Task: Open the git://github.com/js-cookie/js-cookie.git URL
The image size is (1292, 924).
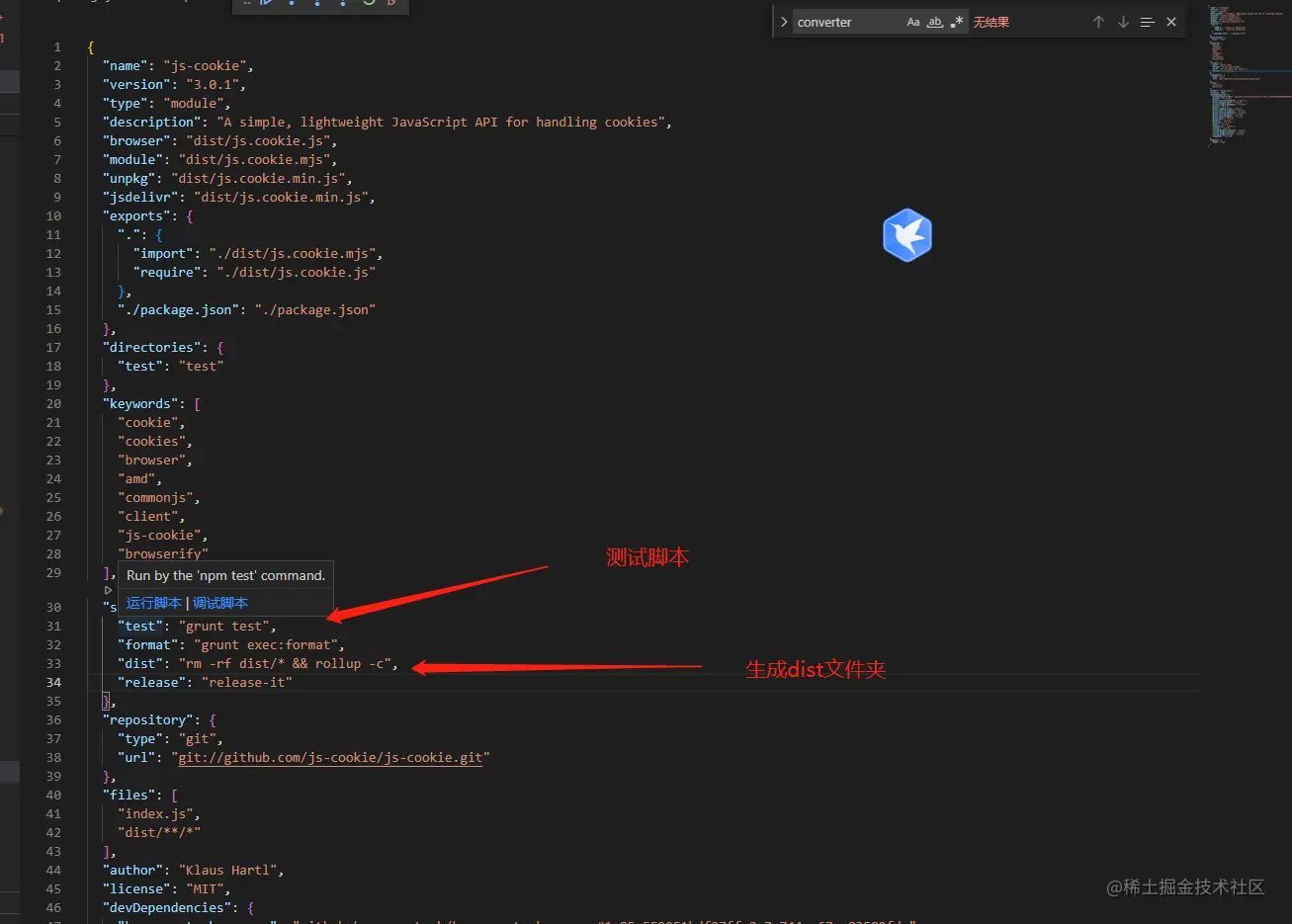Action: (331, 758)
